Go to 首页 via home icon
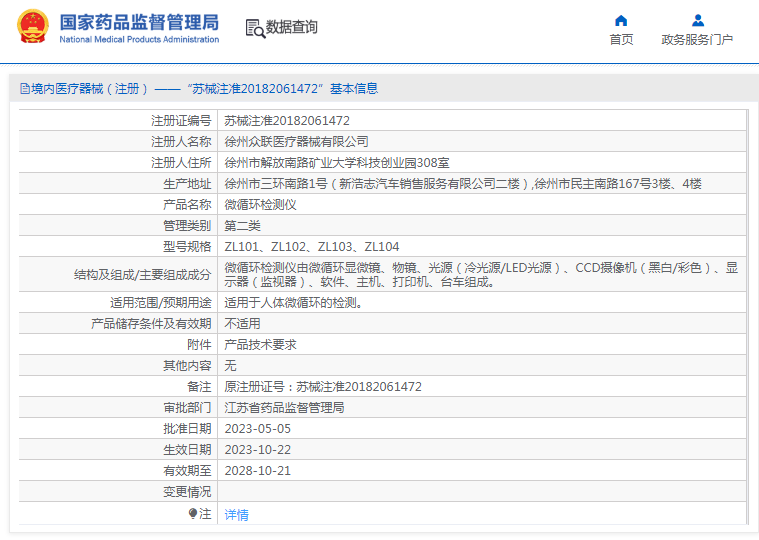The width and height of the screenshot is (759, 540). coord(621,20)
